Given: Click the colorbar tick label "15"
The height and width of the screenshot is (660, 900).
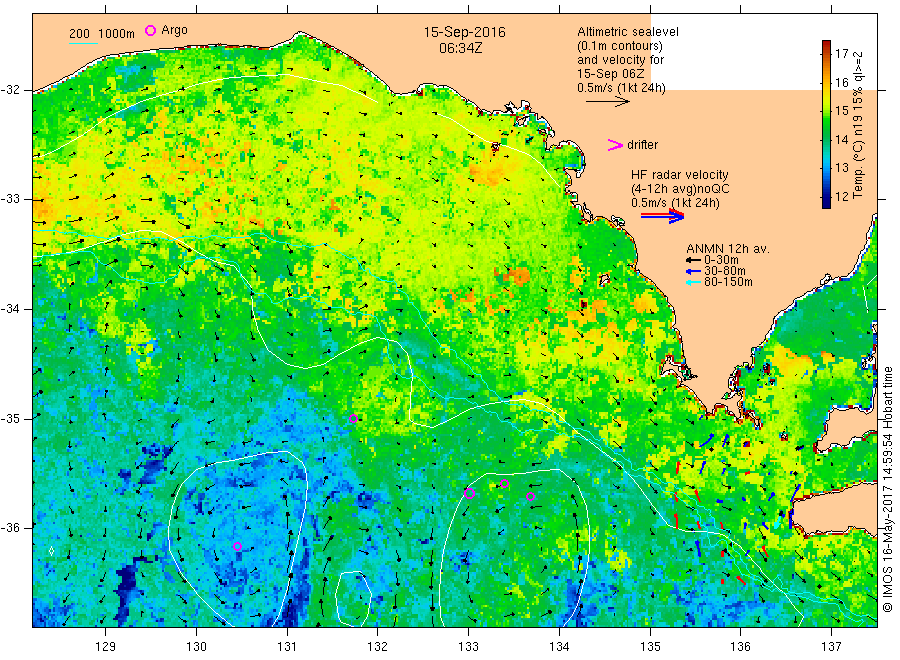Looking at the screenshot, I should tap(841, 111).
